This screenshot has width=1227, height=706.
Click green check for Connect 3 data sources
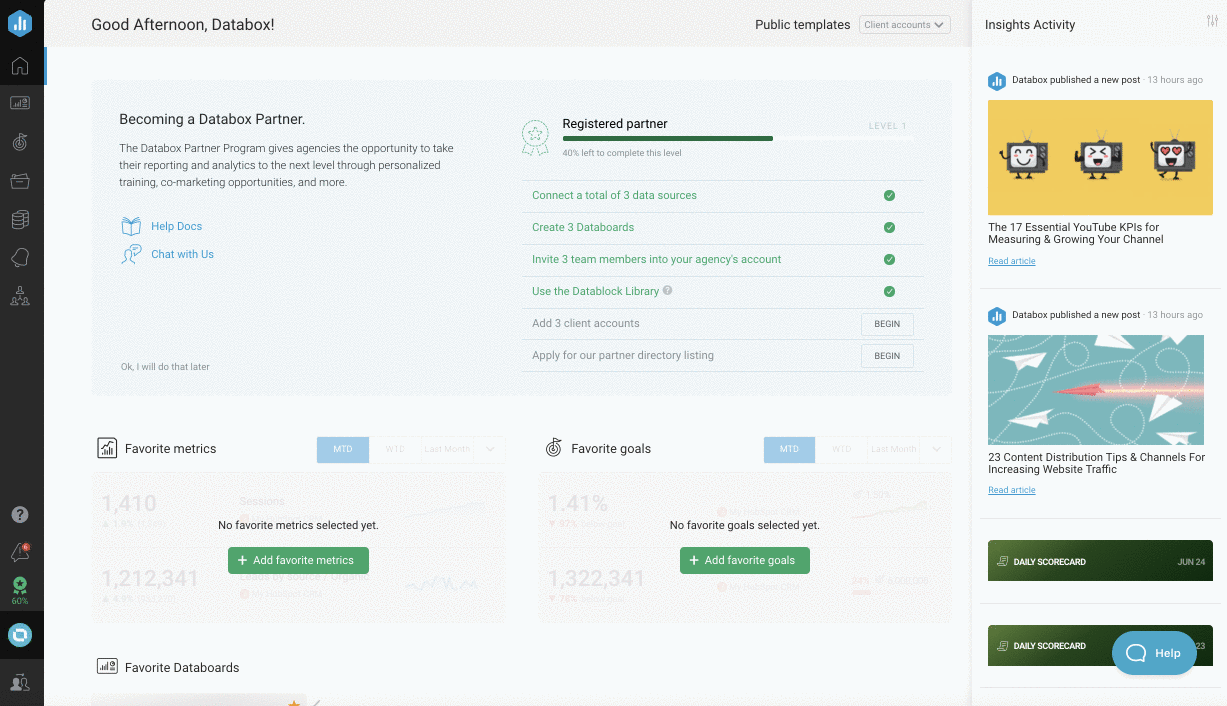pyautogui.click(x=889, y=195)
